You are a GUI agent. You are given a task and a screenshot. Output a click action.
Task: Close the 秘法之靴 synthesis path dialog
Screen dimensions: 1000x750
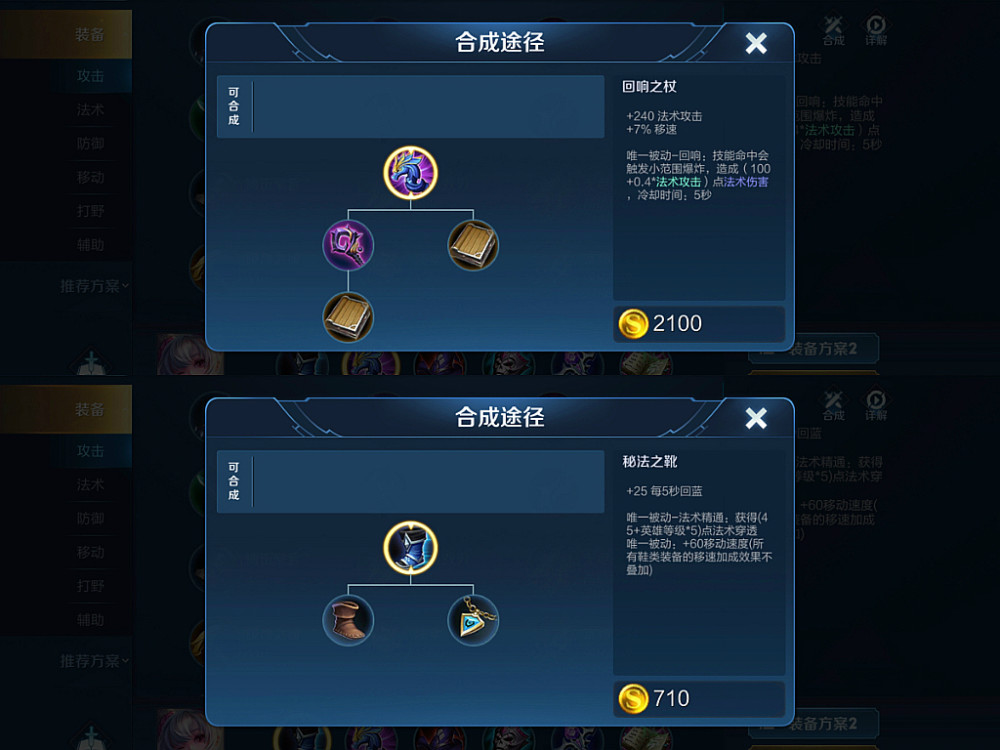click(756, 418)
